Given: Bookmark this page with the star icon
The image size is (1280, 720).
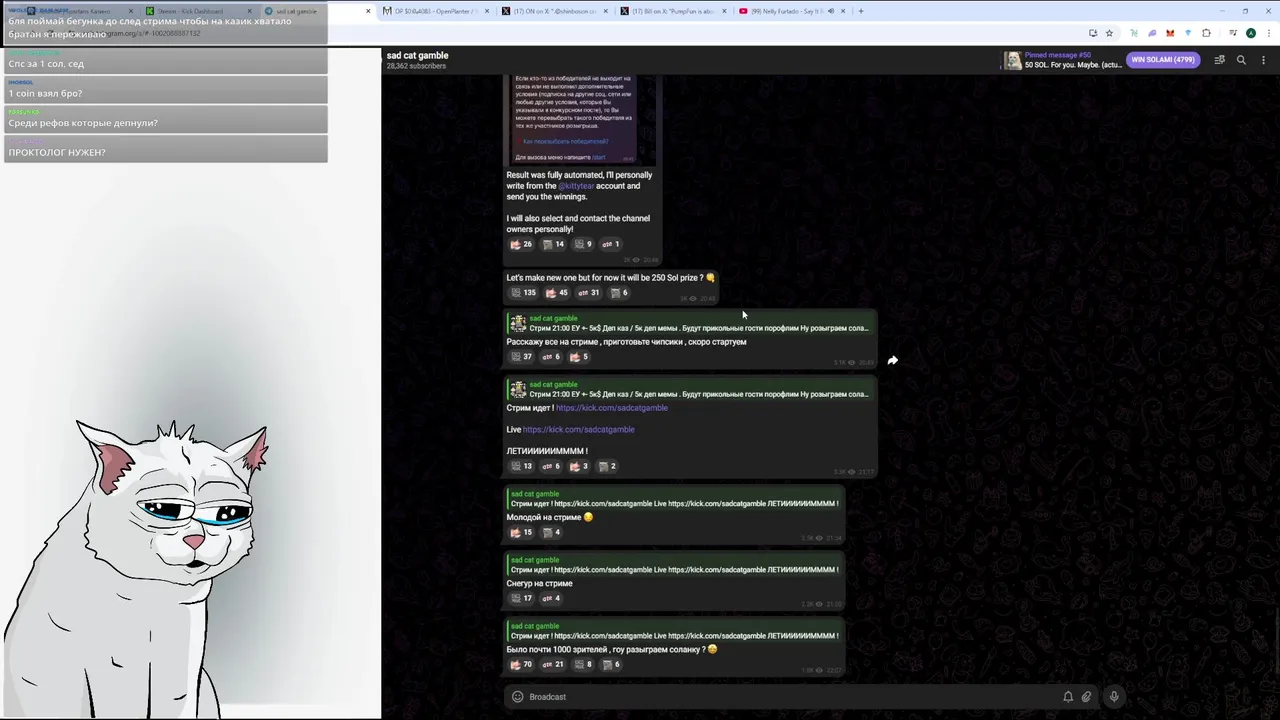Looking at the screenshot, I should [x=1109, y=33].
